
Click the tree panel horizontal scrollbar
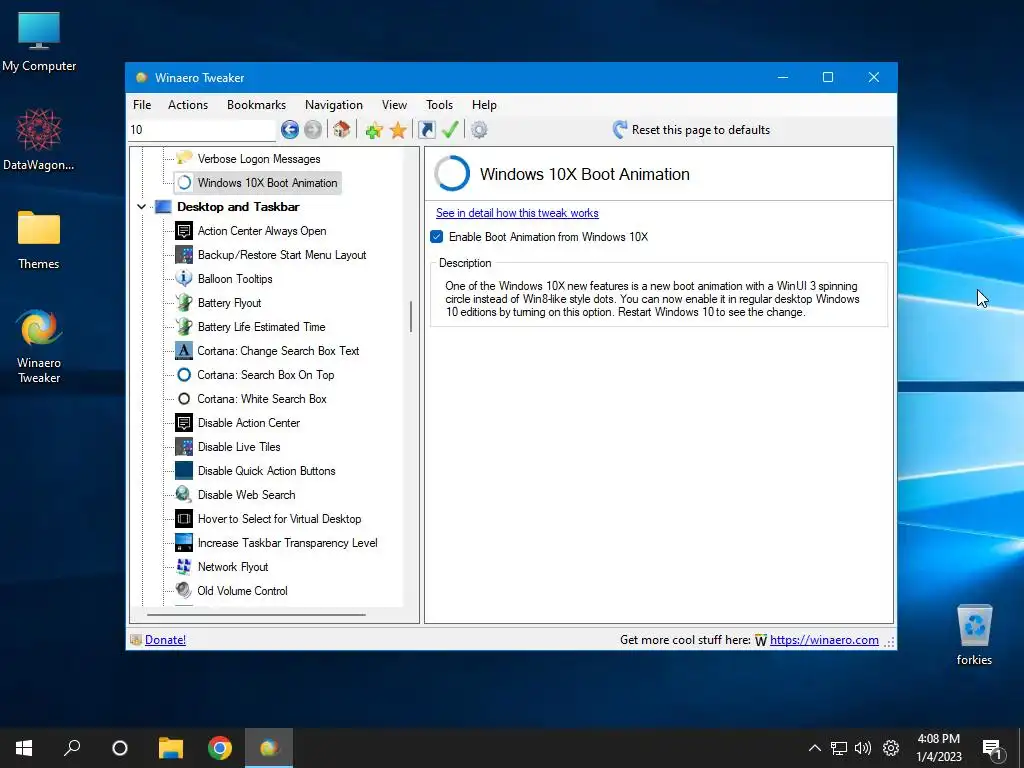tap(256, 615)
